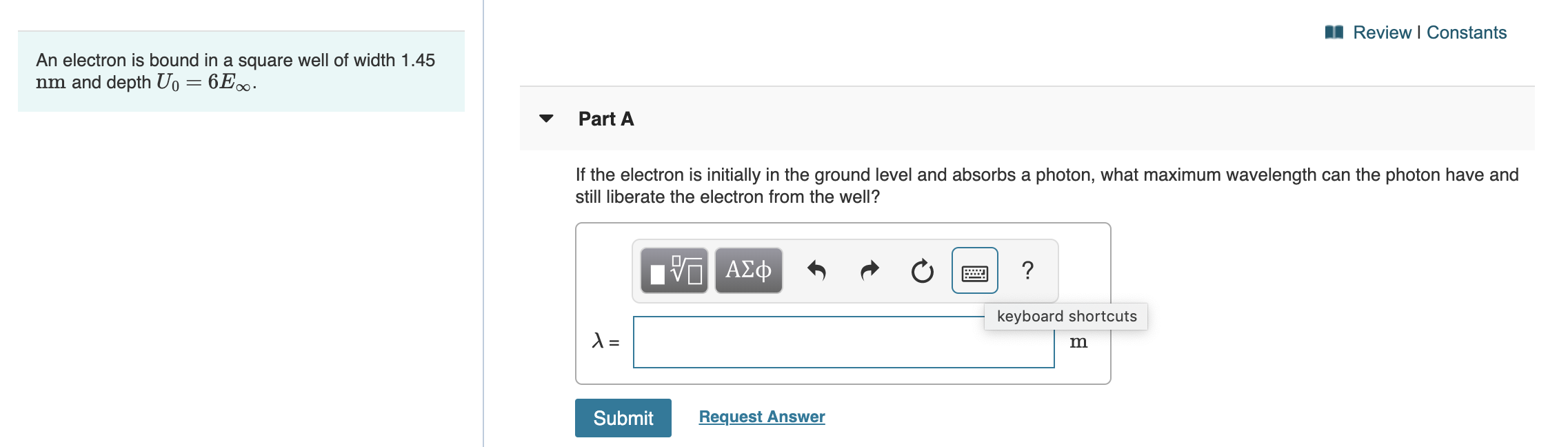Click the redo arrow in the equation toolbar

coord(869,269)
